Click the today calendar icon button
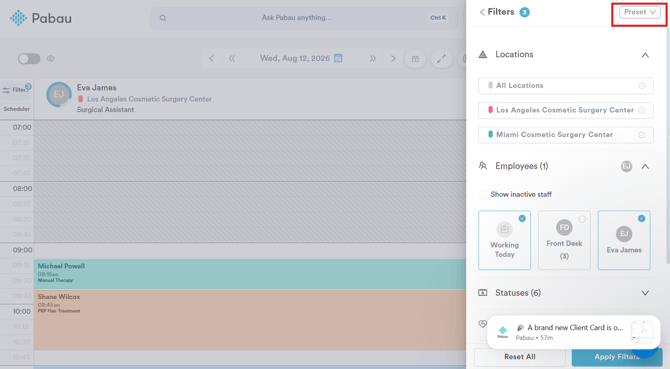Viewport: 670px width, 369px height. click(415, 59)
